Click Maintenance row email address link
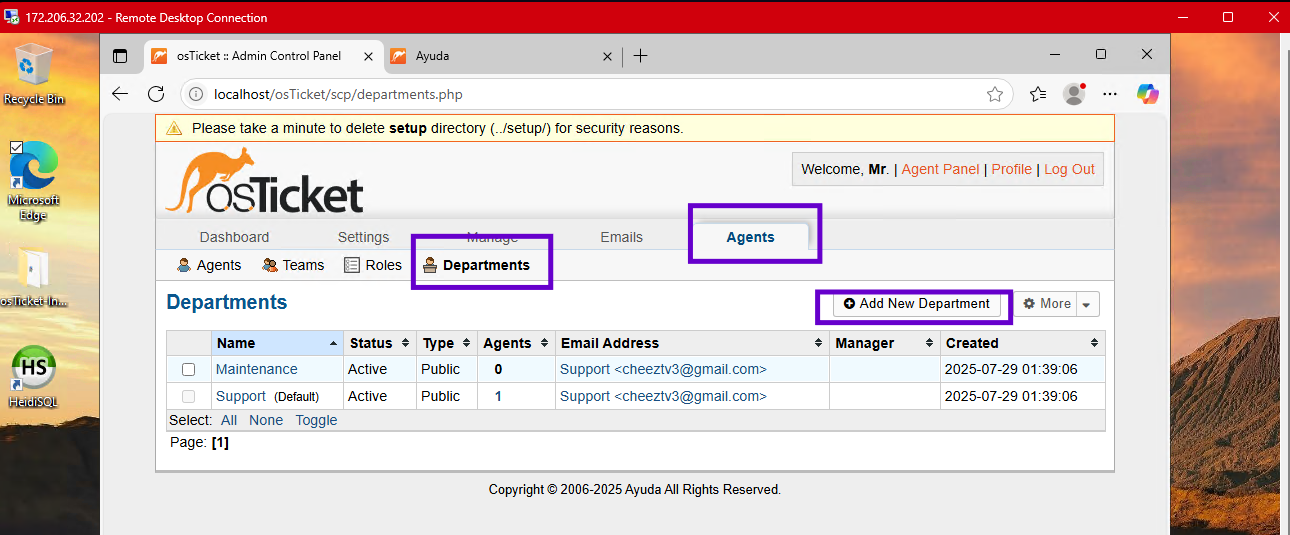Viewport: 1290px width, 535px height. [663, 369]
